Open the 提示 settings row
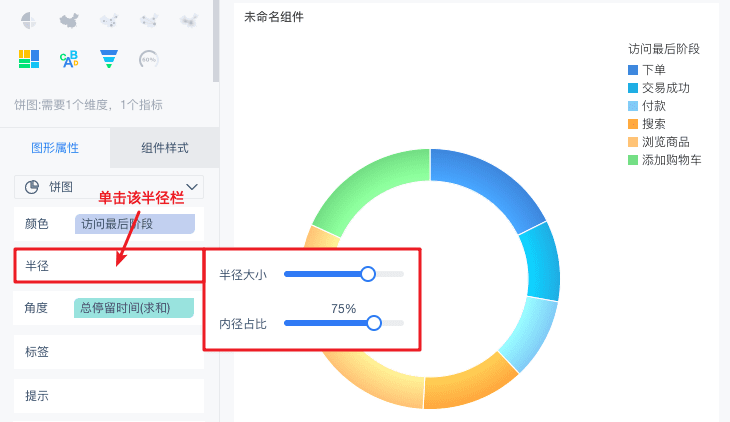This screenshot has width=730, height=422. click(109, 396)
